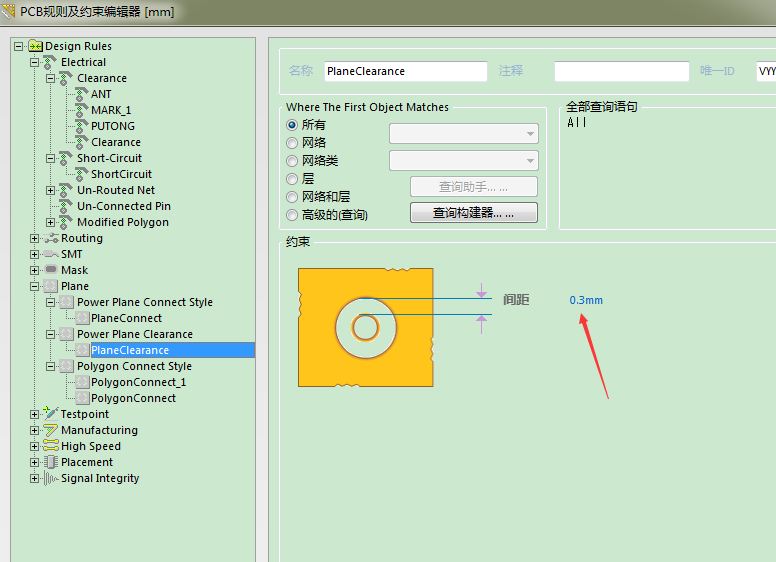Select the 网络 radio button
The image size is (776, 562).
pos(292,143)
